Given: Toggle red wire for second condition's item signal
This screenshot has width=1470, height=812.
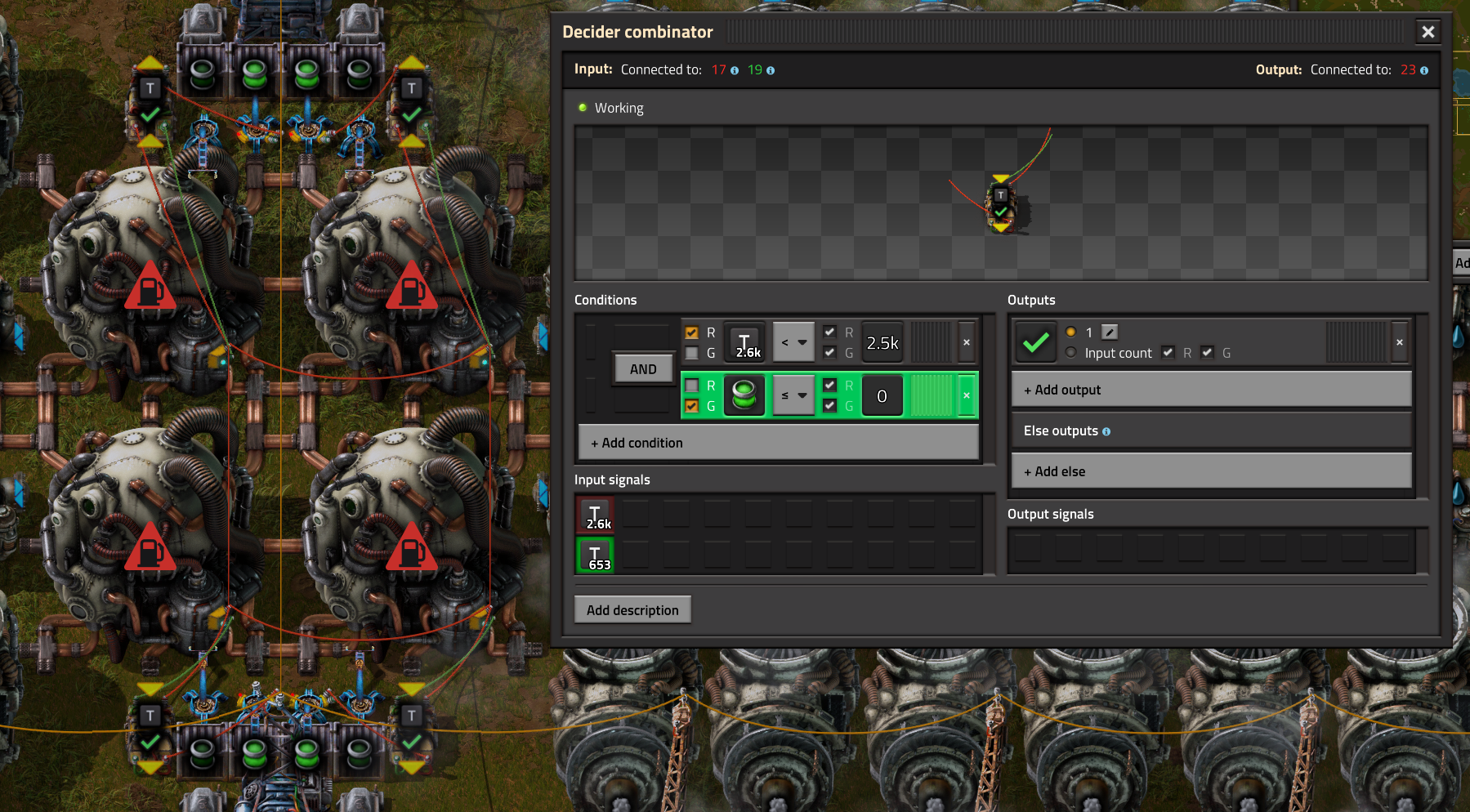Looking at the screenshot, I should coord(692,386).
